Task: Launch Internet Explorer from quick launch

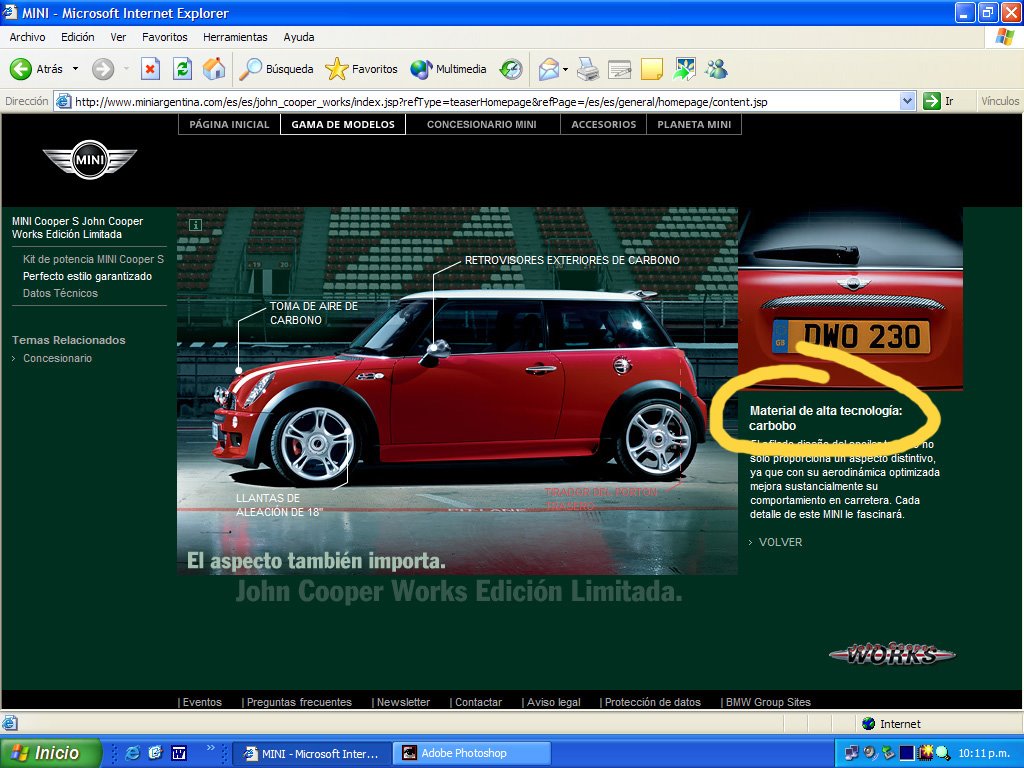Action: [x=133, y=753]
